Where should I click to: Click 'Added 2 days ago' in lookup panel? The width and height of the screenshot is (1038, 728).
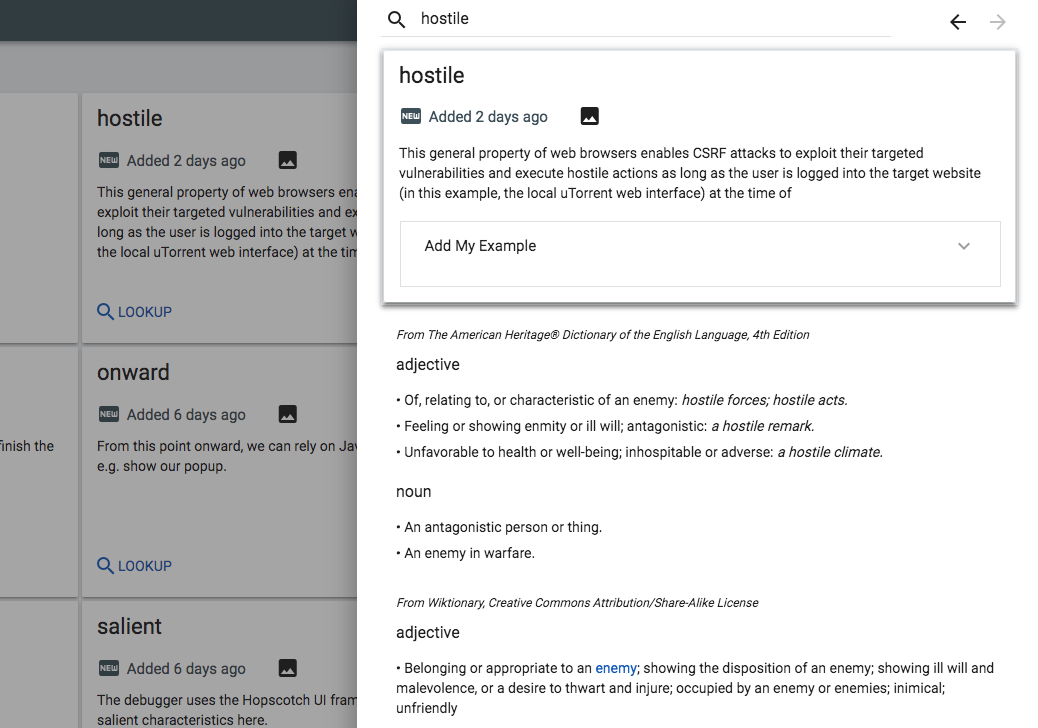point(488,117)
